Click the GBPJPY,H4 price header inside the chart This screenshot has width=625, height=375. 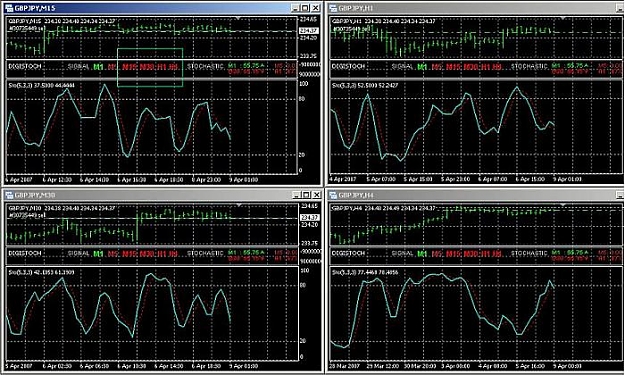[384, 208]
